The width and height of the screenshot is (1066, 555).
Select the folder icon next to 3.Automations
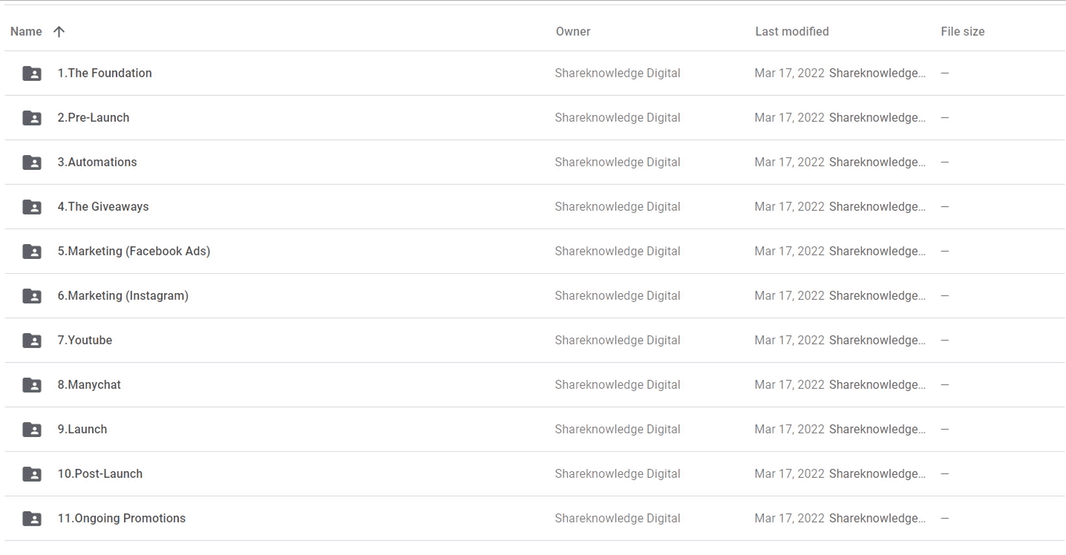pos(32,163)
